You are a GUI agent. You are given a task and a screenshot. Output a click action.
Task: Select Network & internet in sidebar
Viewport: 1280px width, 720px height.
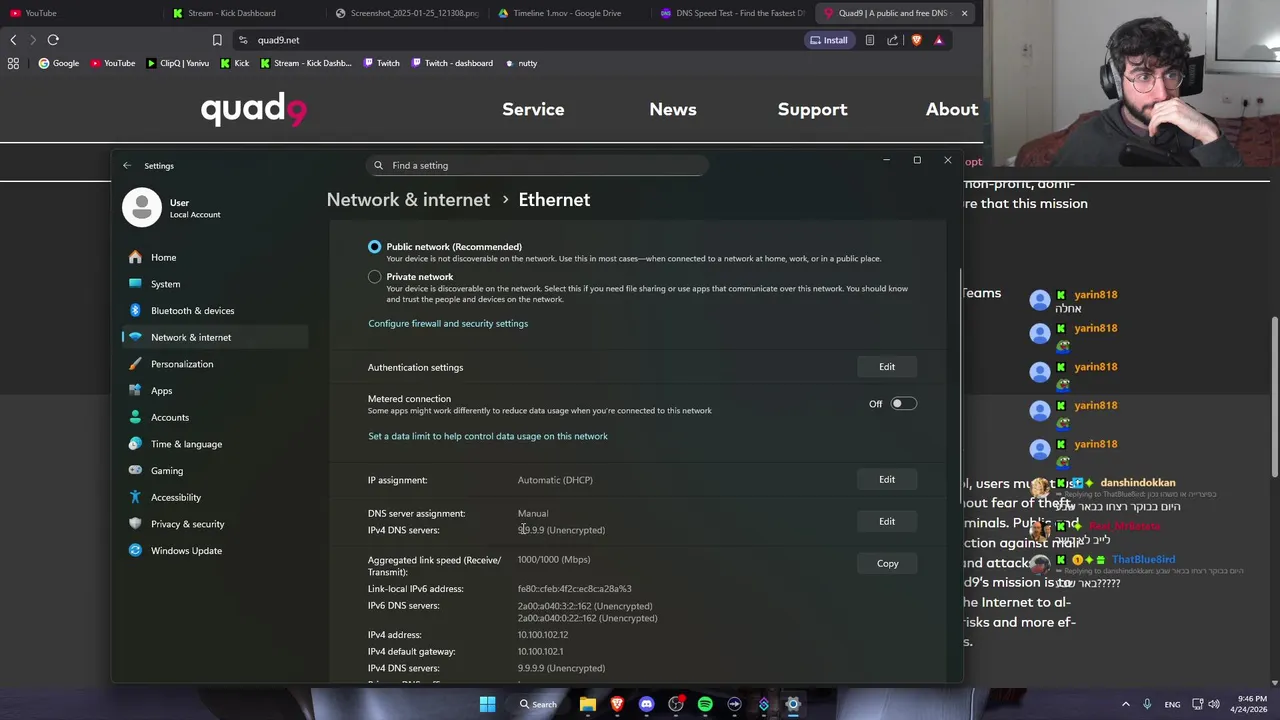[215, 337]
